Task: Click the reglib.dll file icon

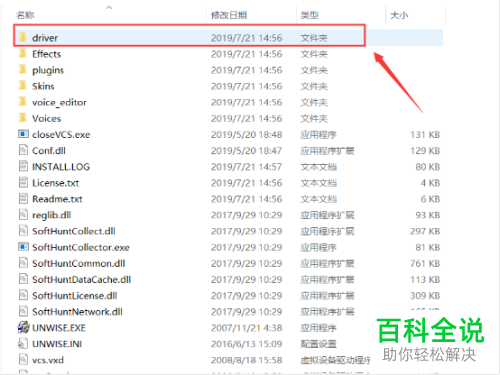Action: (x=23, y=214)
